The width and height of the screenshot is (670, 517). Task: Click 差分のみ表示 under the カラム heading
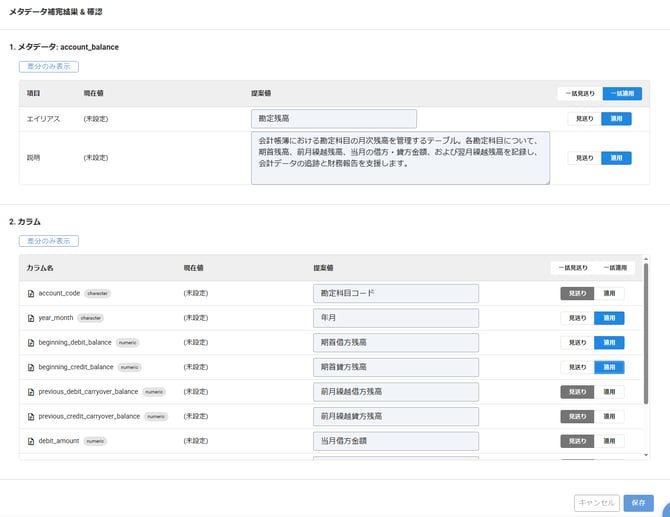[48, 241]
